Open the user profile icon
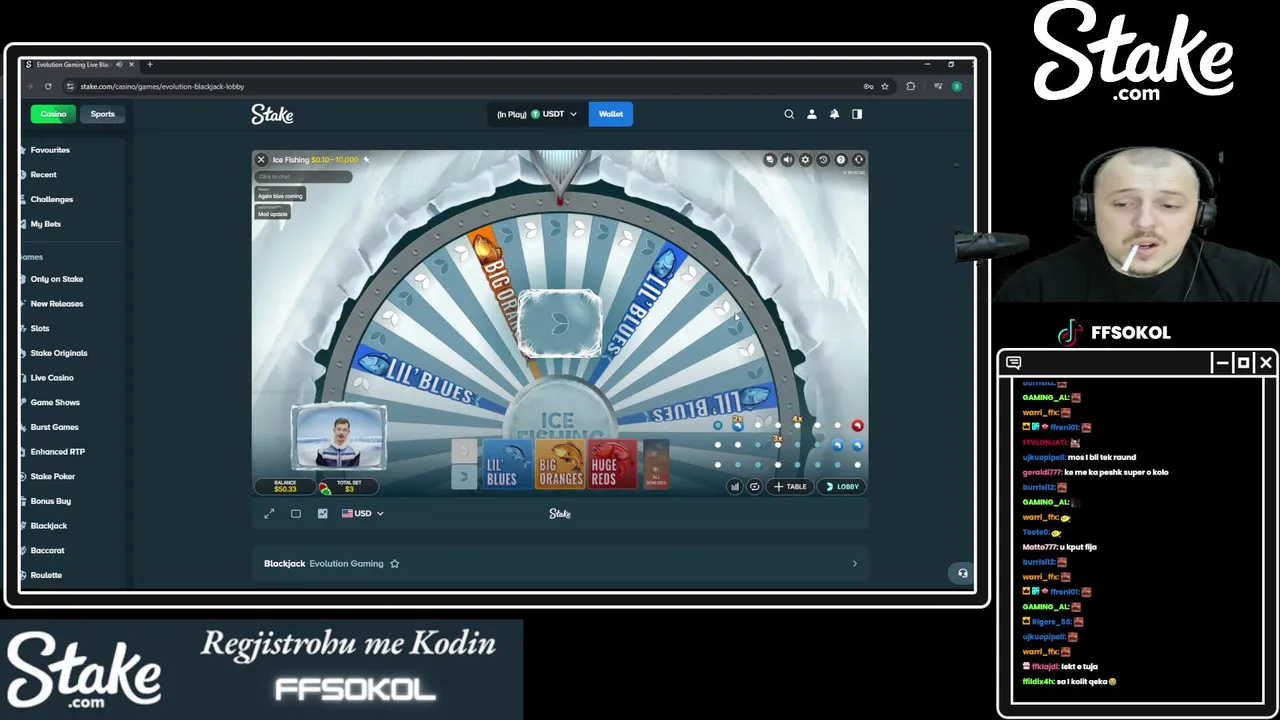 tap(812, 114)
